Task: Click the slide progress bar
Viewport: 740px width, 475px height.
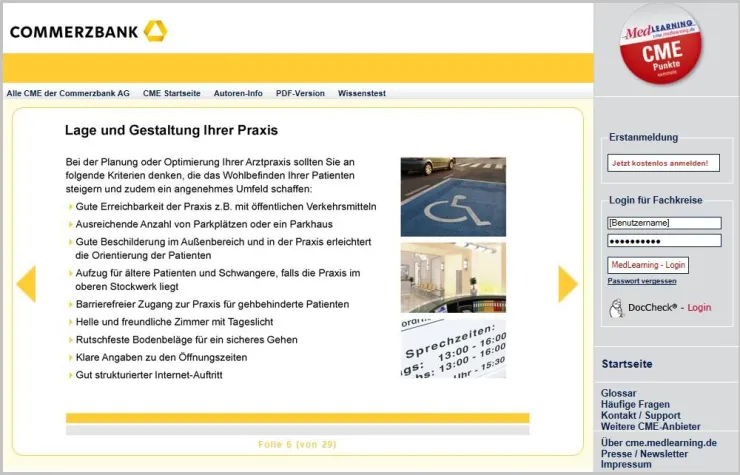Action: tap(297, 418)
